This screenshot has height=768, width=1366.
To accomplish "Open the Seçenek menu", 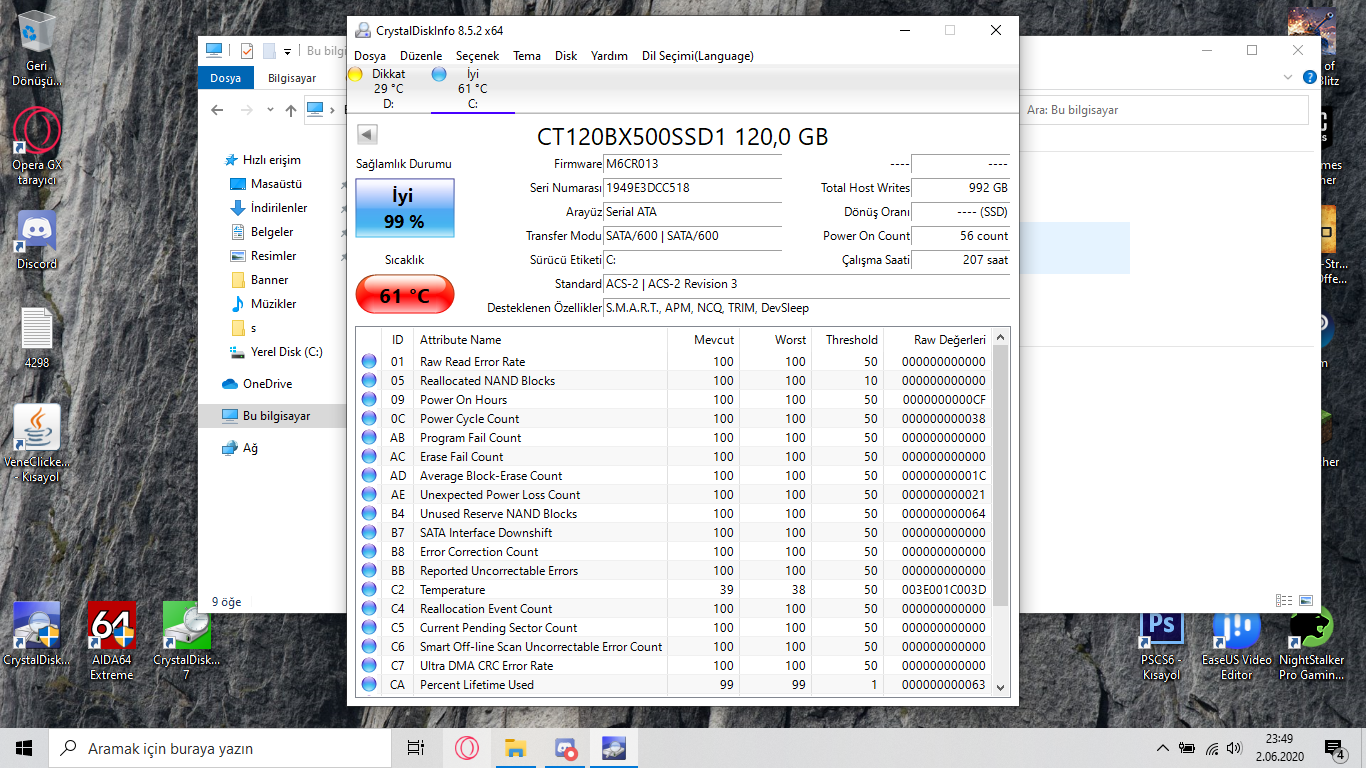I will point(477,56).
